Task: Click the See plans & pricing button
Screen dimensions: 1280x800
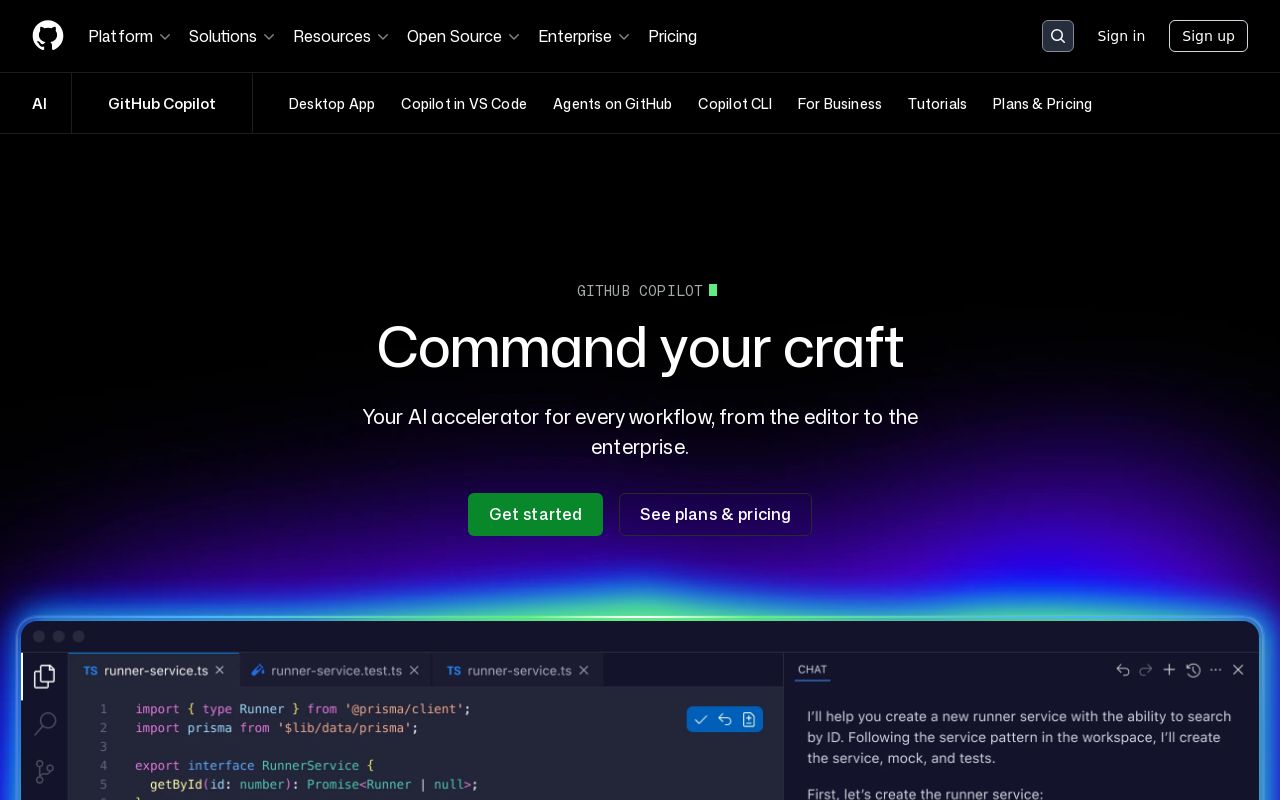Action: point(715,514)
